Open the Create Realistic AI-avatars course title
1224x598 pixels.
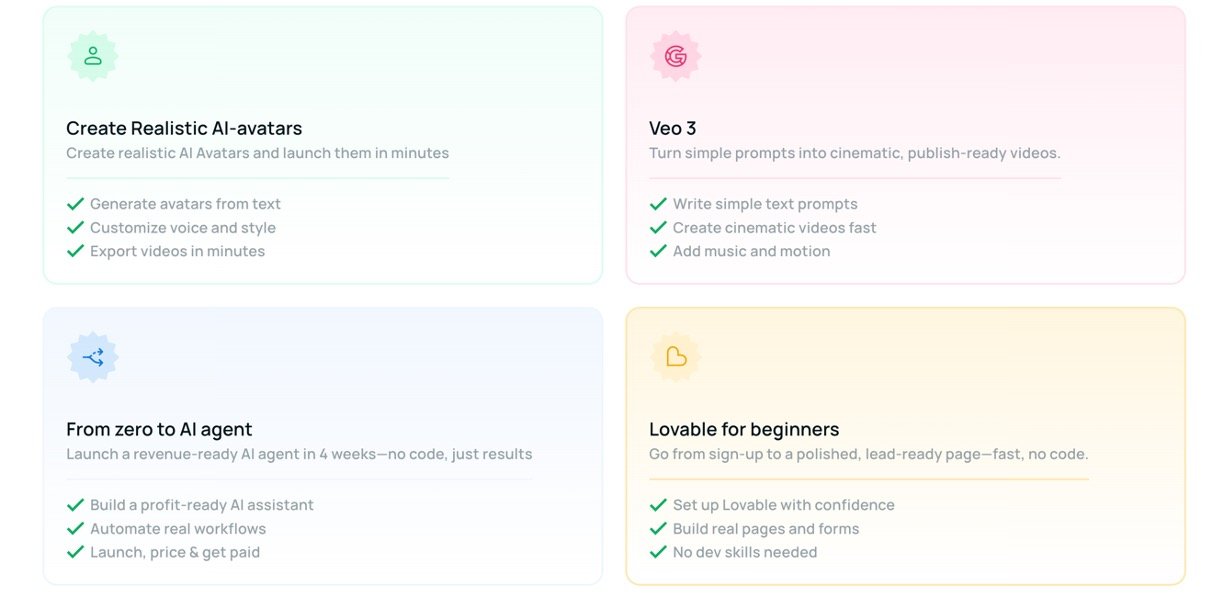(184, 128)
